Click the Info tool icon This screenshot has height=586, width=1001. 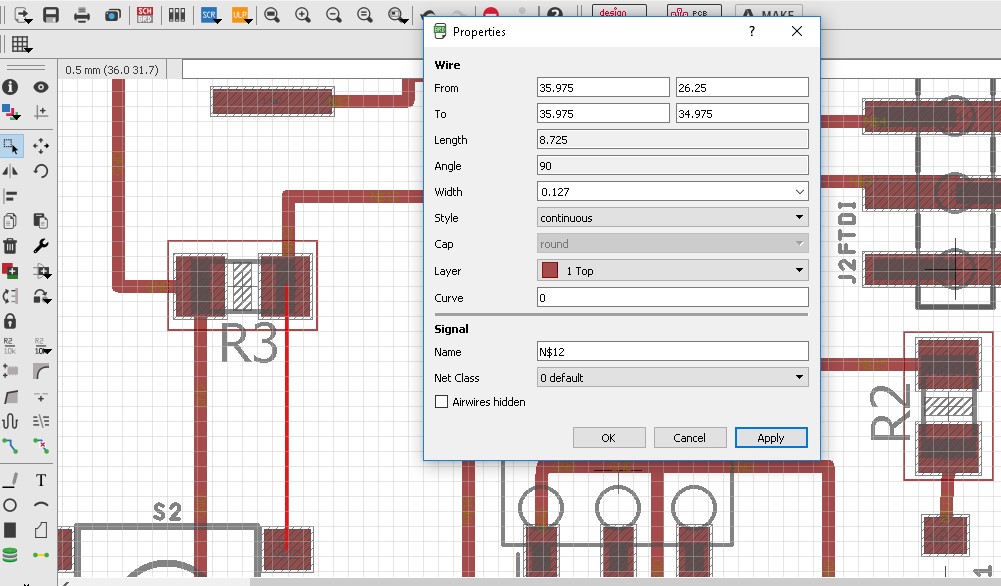tap(10, 87)
